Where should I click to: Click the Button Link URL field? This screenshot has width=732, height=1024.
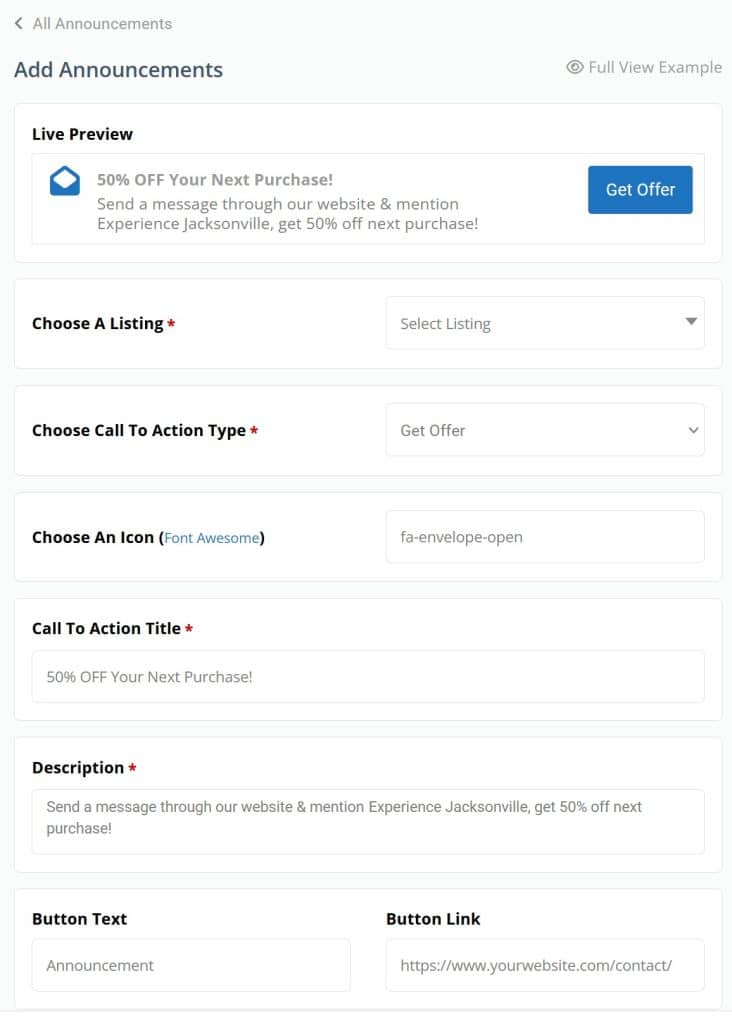tap(545, 965)
